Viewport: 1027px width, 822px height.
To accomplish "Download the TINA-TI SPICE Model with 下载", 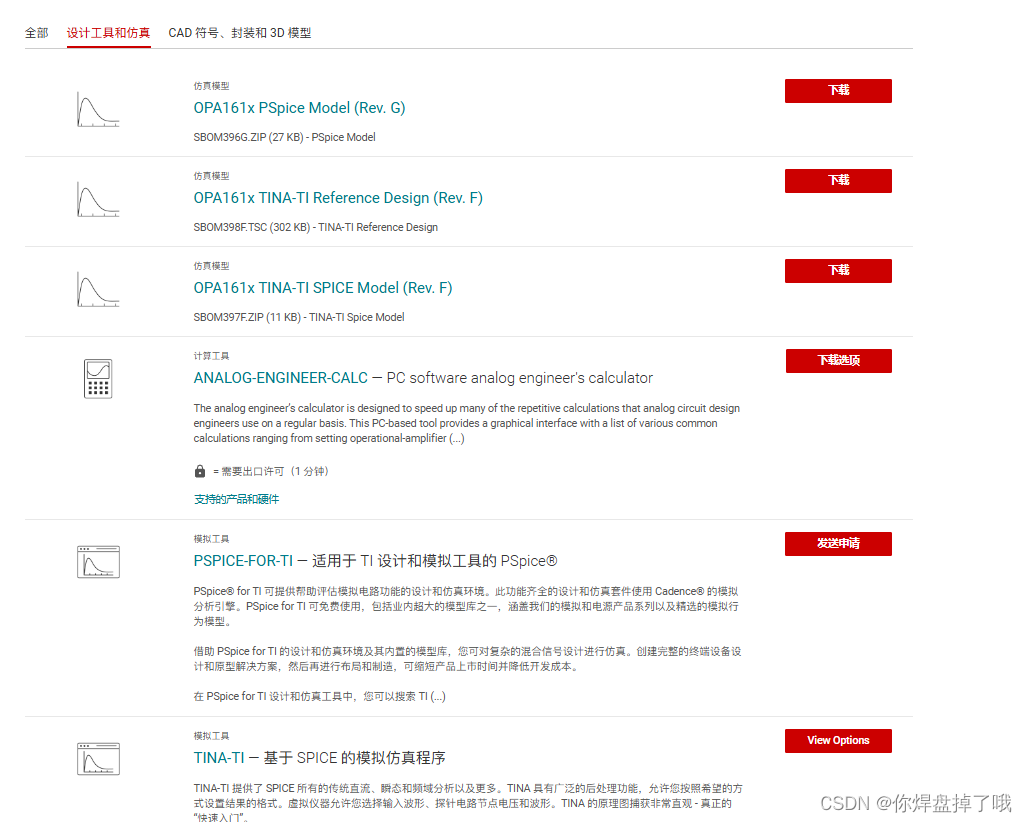I will pos(838,271).
